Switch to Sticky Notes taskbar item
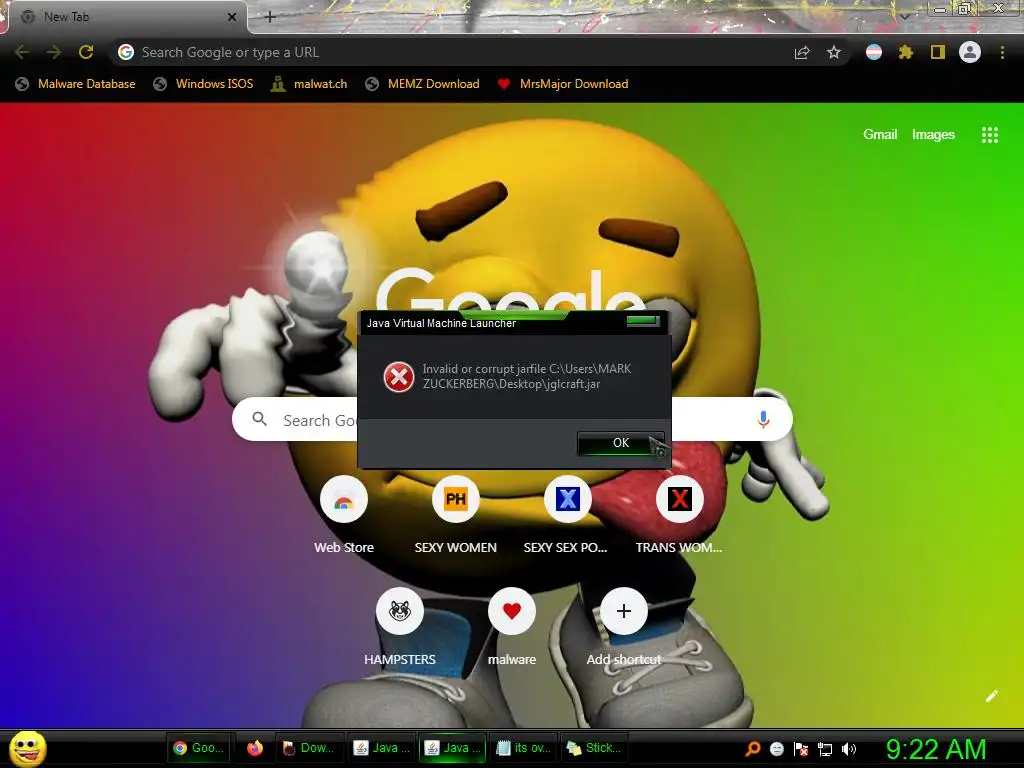 coord(594,748)
